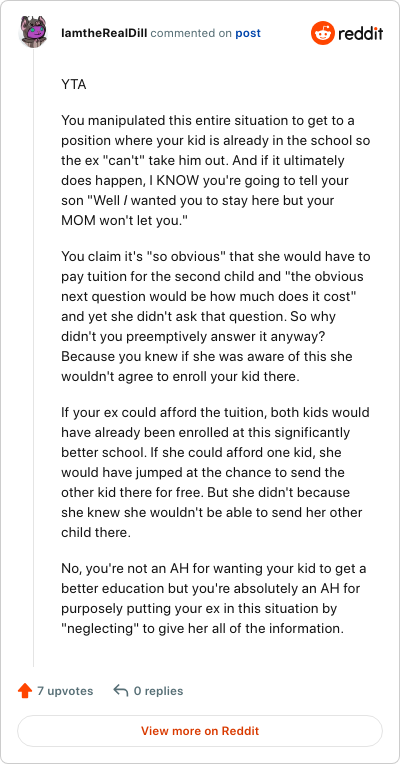Click the "commented on" header text
The image size is (400, 764).
click(191, 33)
